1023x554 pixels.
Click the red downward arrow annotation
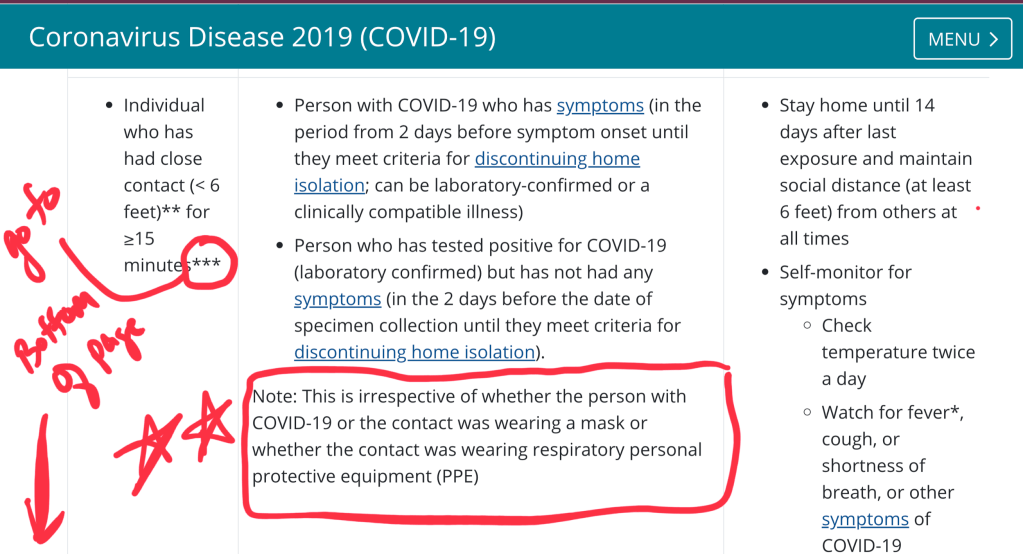coord(41,470)
